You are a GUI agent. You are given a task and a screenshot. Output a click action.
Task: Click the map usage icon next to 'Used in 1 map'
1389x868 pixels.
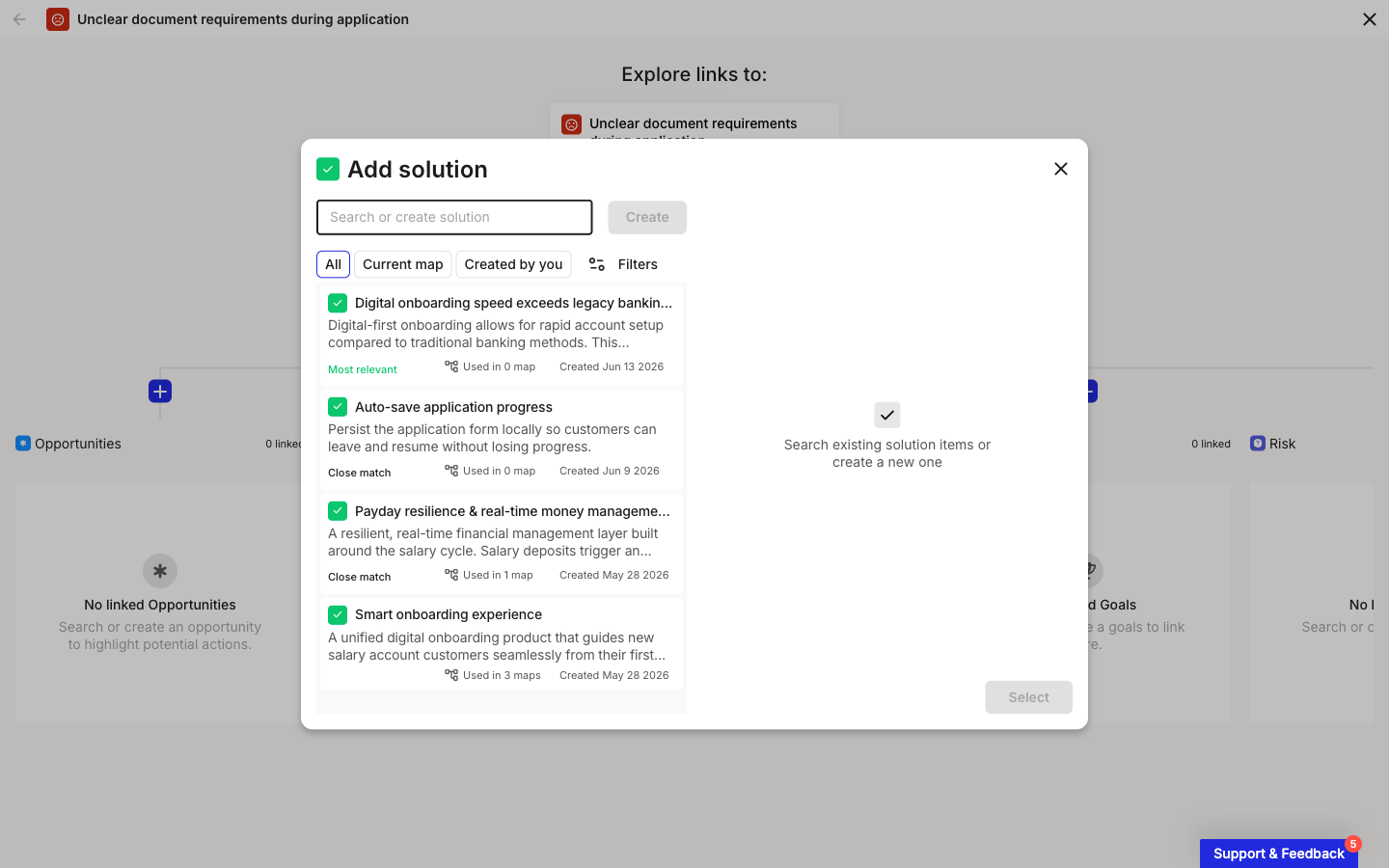451,575
